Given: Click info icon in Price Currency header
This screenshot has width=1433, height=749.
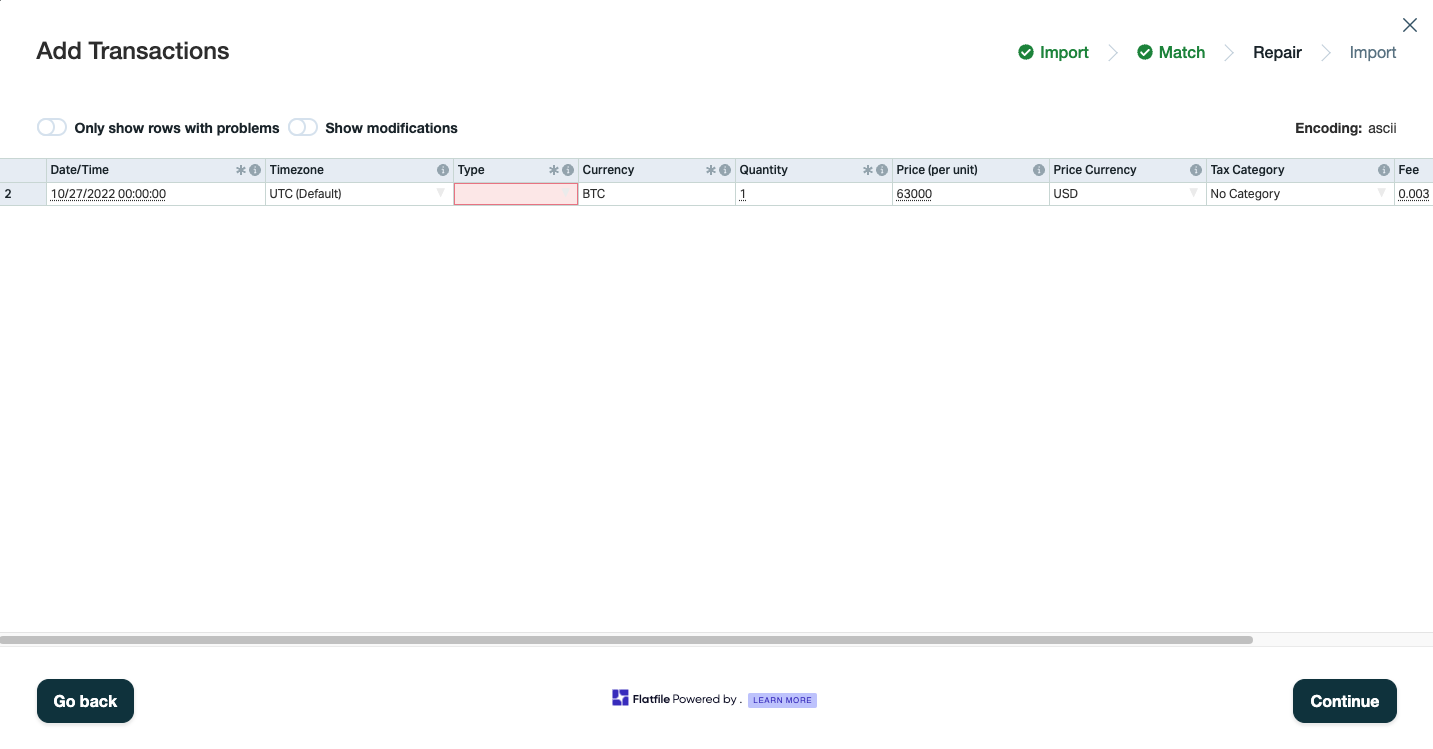Looking at the screenshot, I should click(x=1196, y=170).
